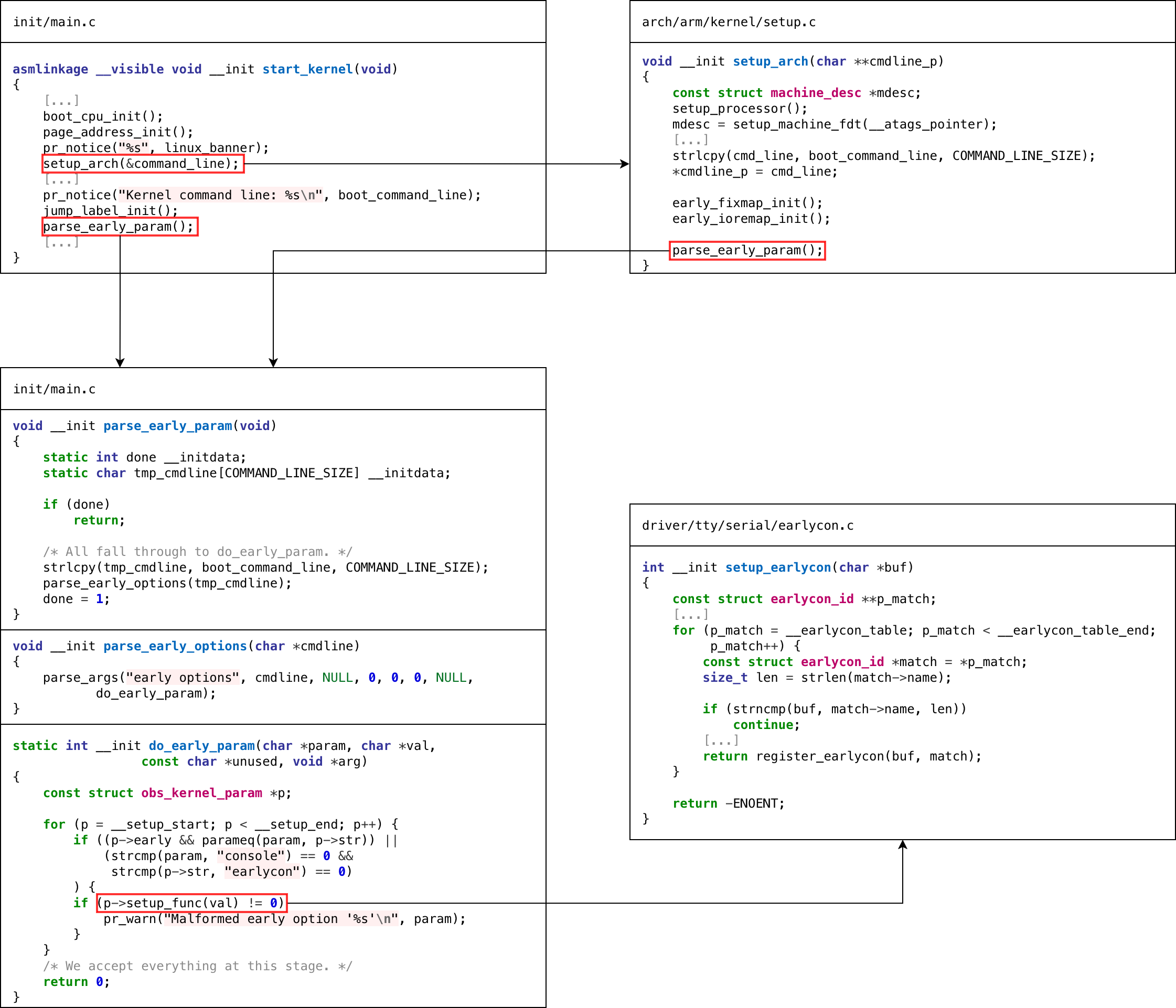Click the arch/arm/kernel/setup.c file title

tap(728, 22)
